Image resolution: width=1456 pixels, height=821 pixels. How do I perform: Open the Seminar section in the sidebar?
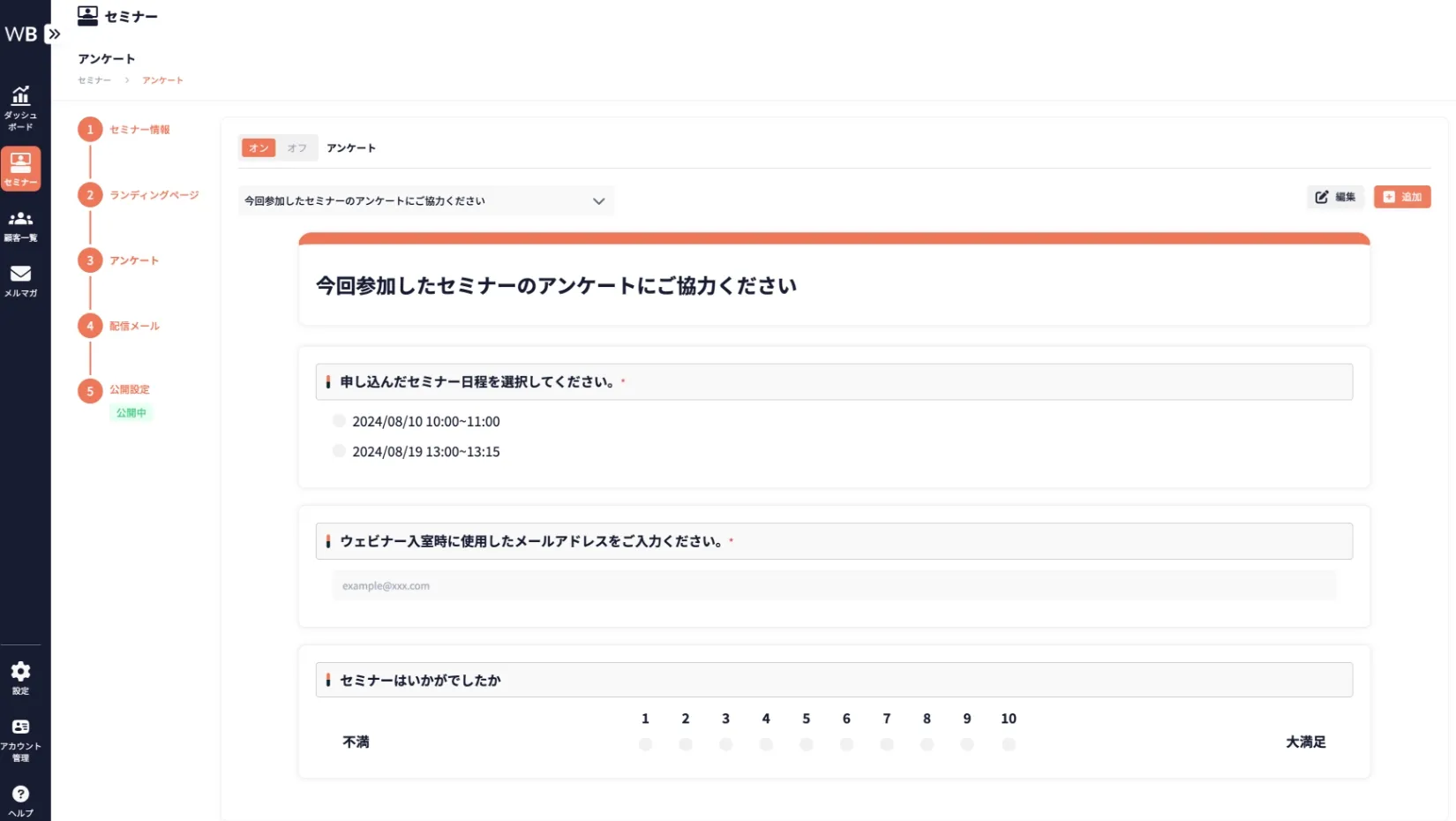[x=20, y=169]
